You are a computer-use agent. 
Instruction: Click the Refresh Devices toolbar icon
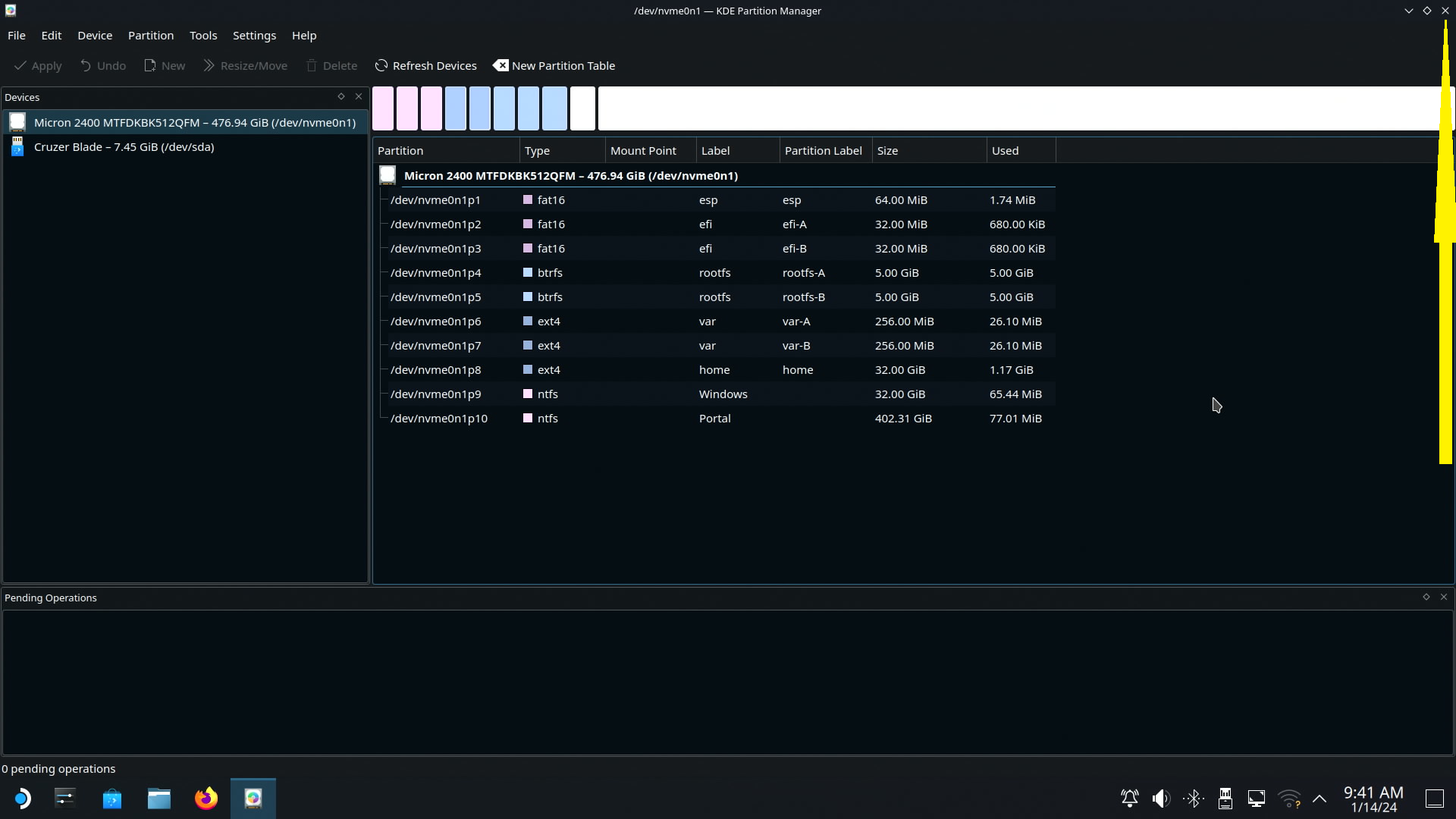(x=381, y=66)
